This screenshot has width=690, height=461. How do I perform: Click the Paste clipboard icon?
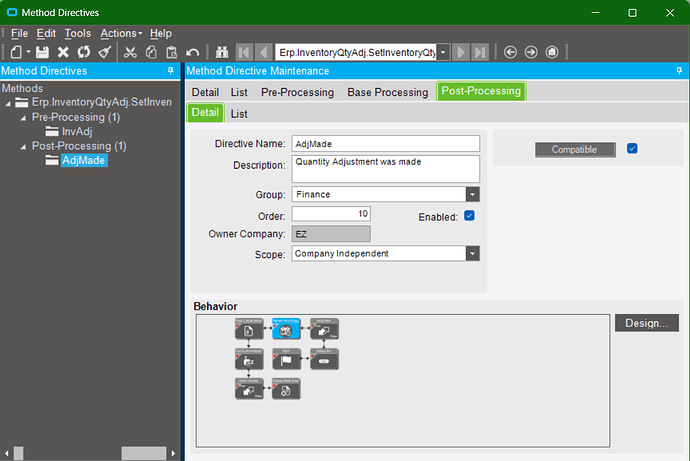[x=171, y=52]
